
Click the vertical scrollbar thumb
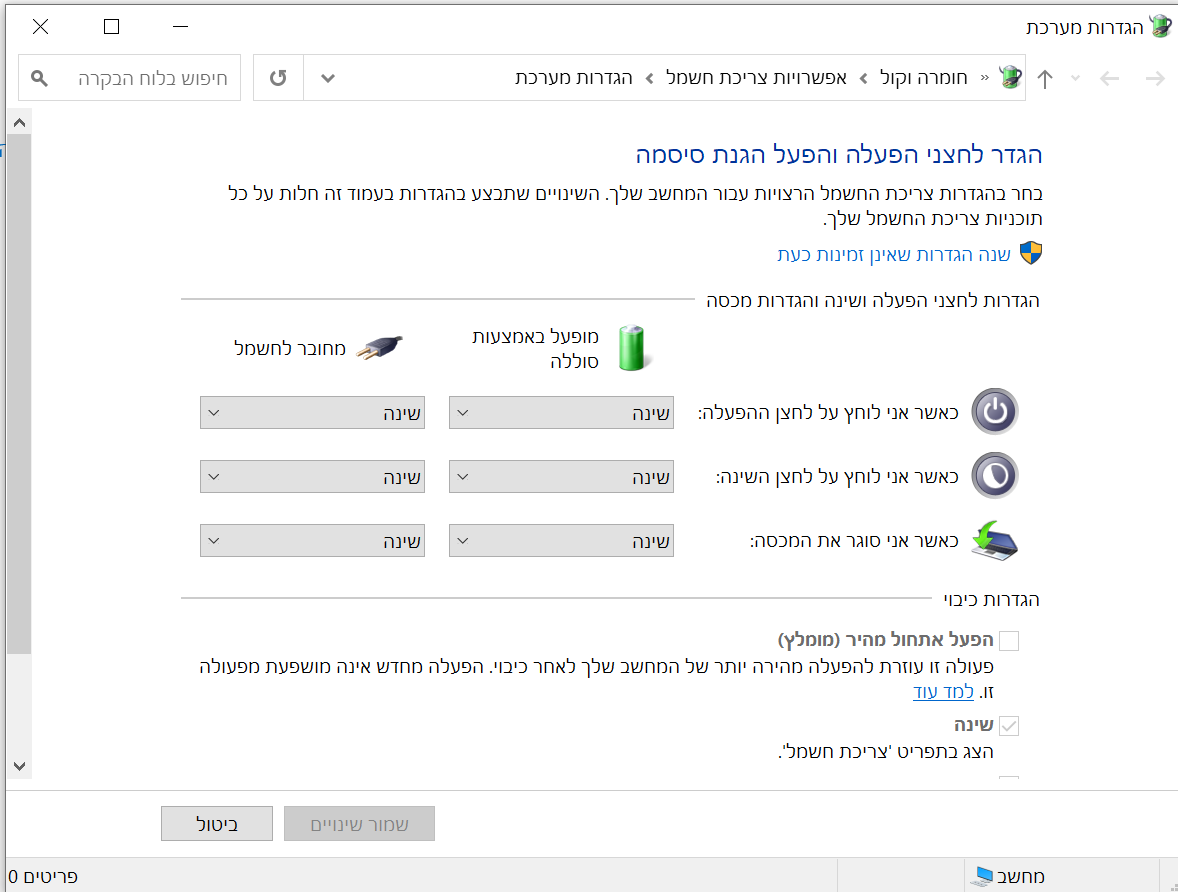point(20,395)
